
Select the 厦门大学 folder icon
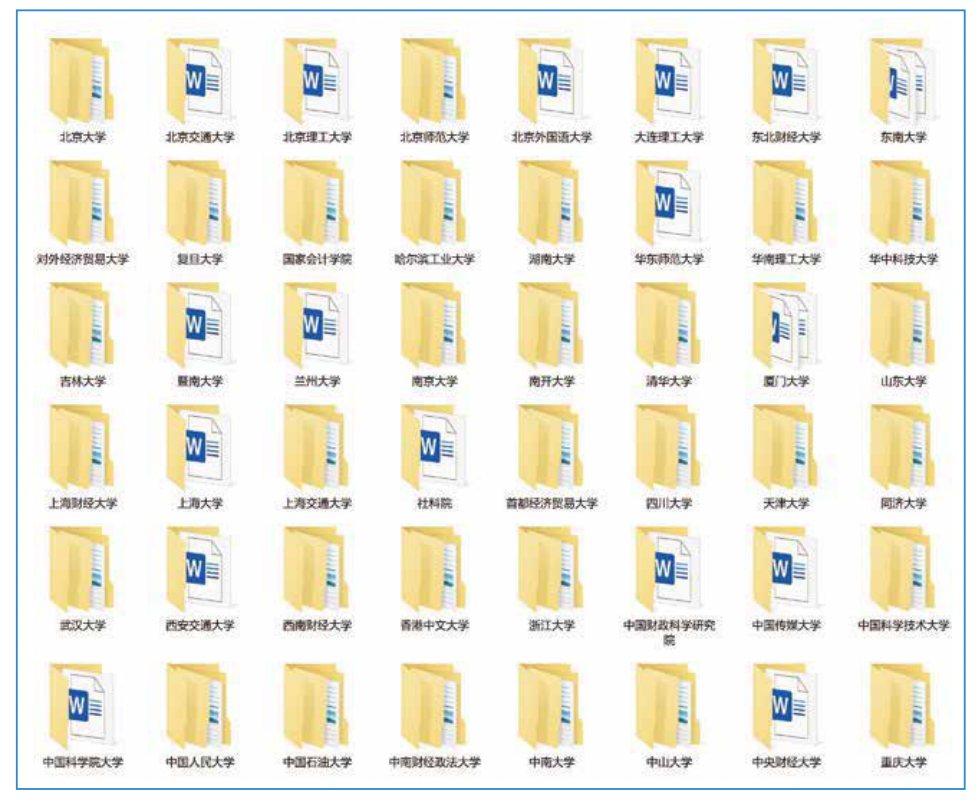pyautogui.click(x=786, y=325)
